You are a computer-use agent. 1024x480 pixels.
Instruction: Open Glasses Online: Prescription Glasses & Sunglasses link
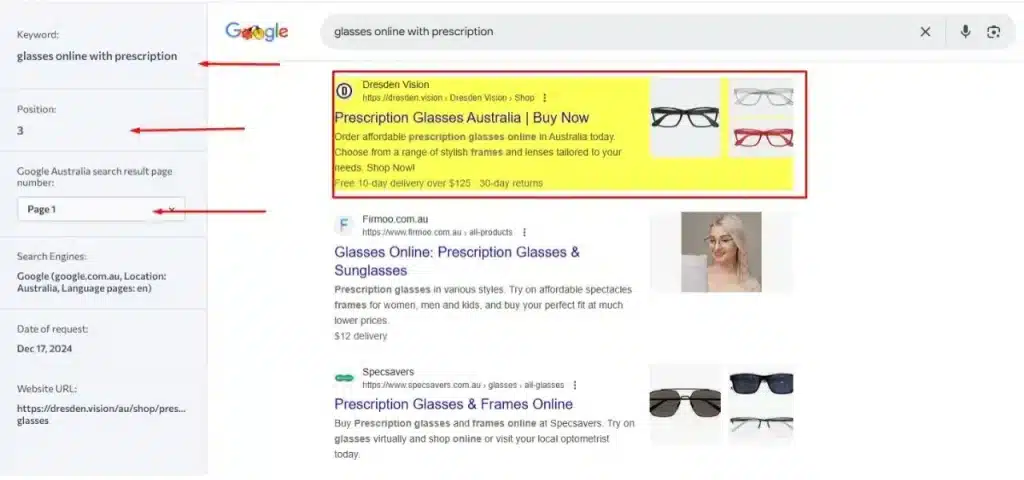pyautogui.click(x=457, y=261)
